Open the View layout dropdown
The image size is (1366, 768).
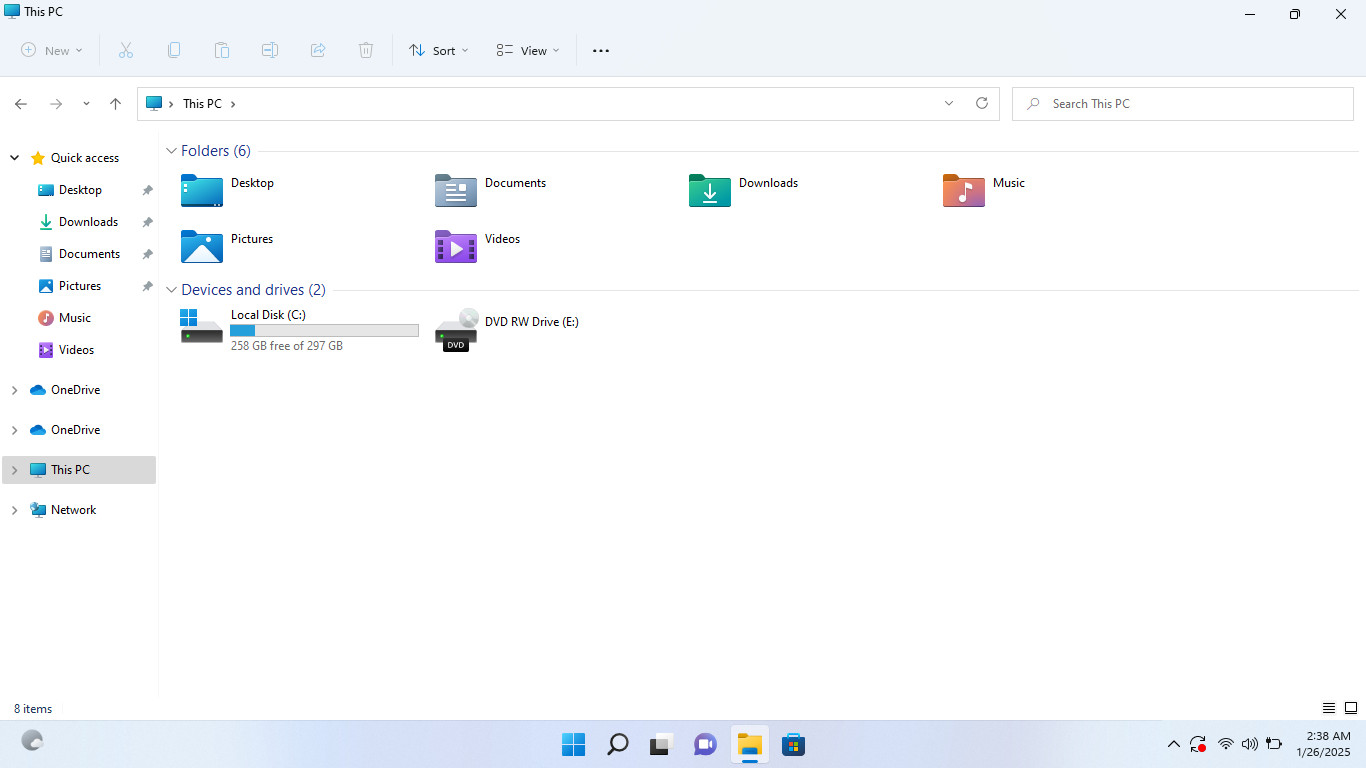528,50
